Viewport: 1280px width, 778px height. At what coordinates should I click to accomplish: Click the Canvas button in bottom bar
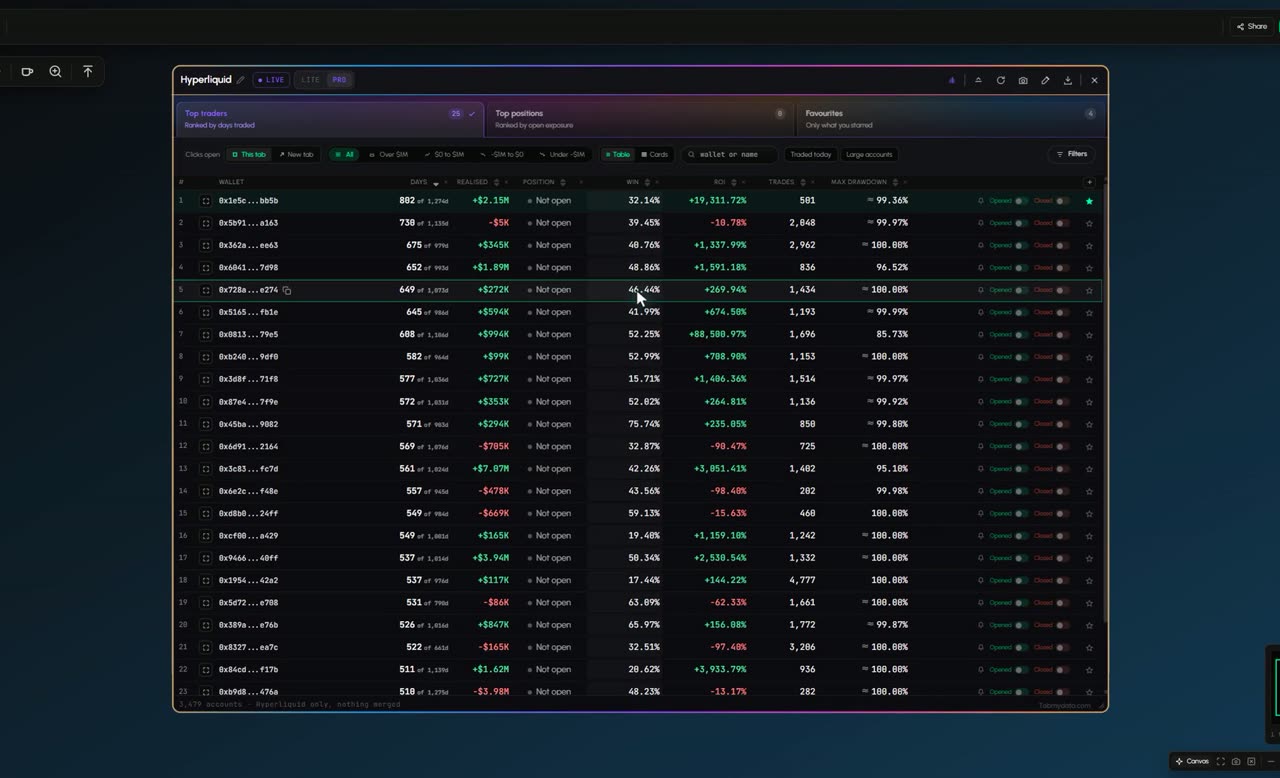[1192, 761]
